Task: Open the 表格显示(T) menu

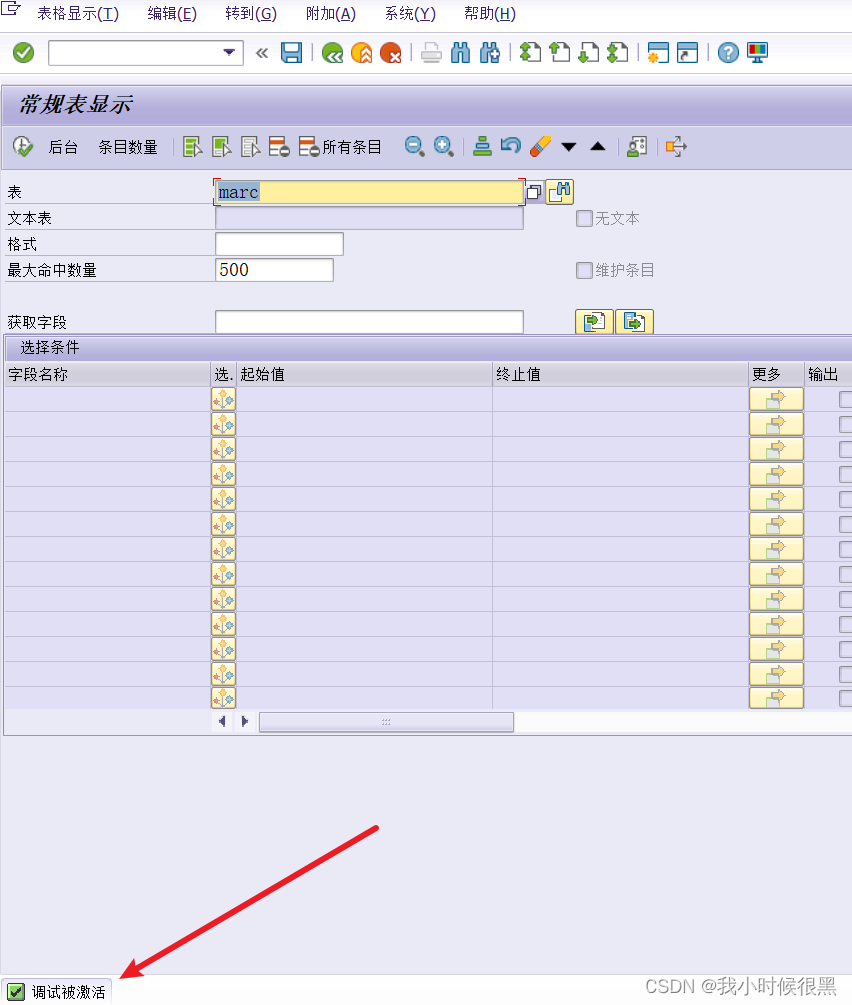Action: (x=78, y=13)
